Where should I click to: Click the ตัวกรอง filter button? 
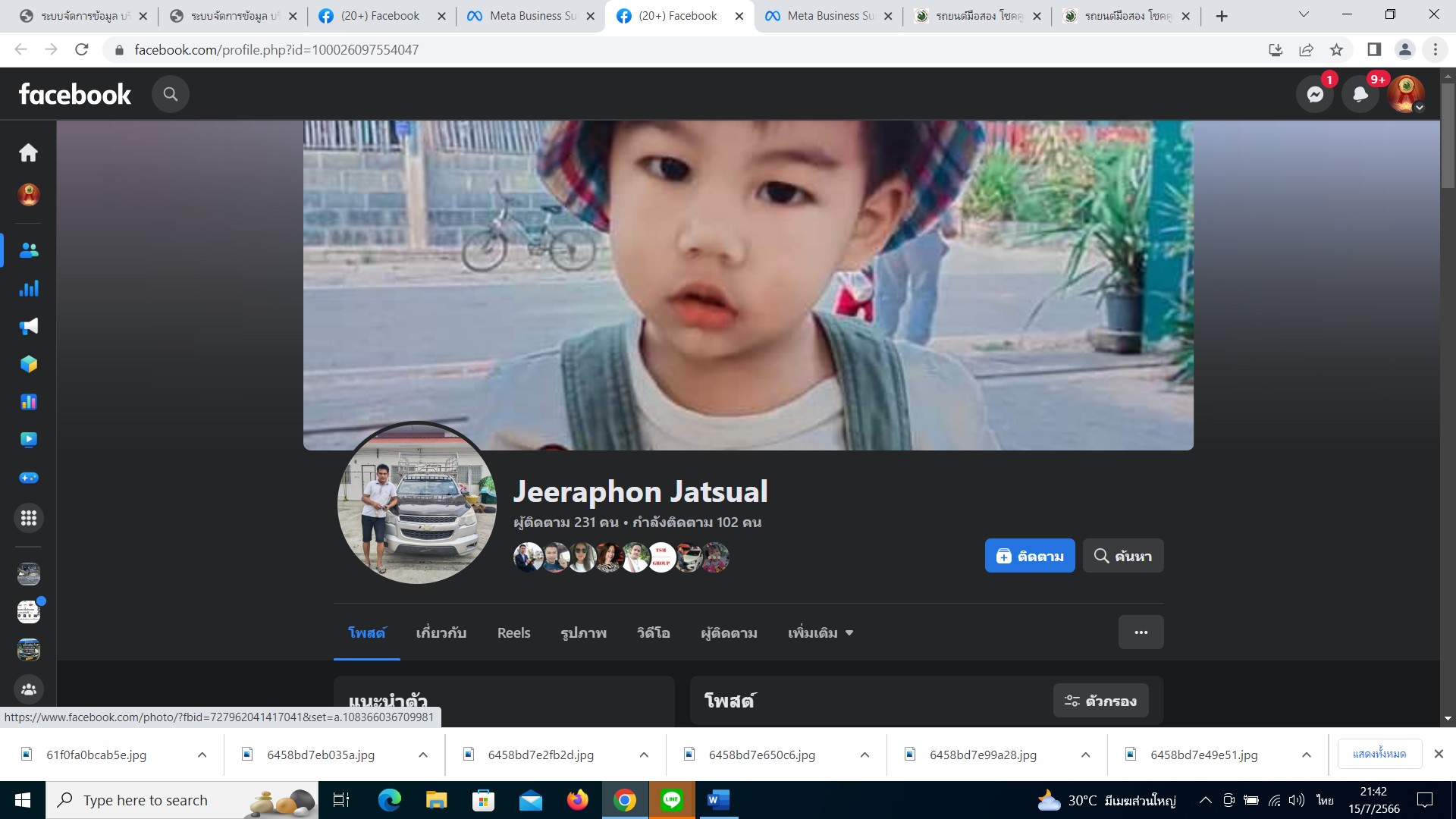click(x=1100, y=701)
